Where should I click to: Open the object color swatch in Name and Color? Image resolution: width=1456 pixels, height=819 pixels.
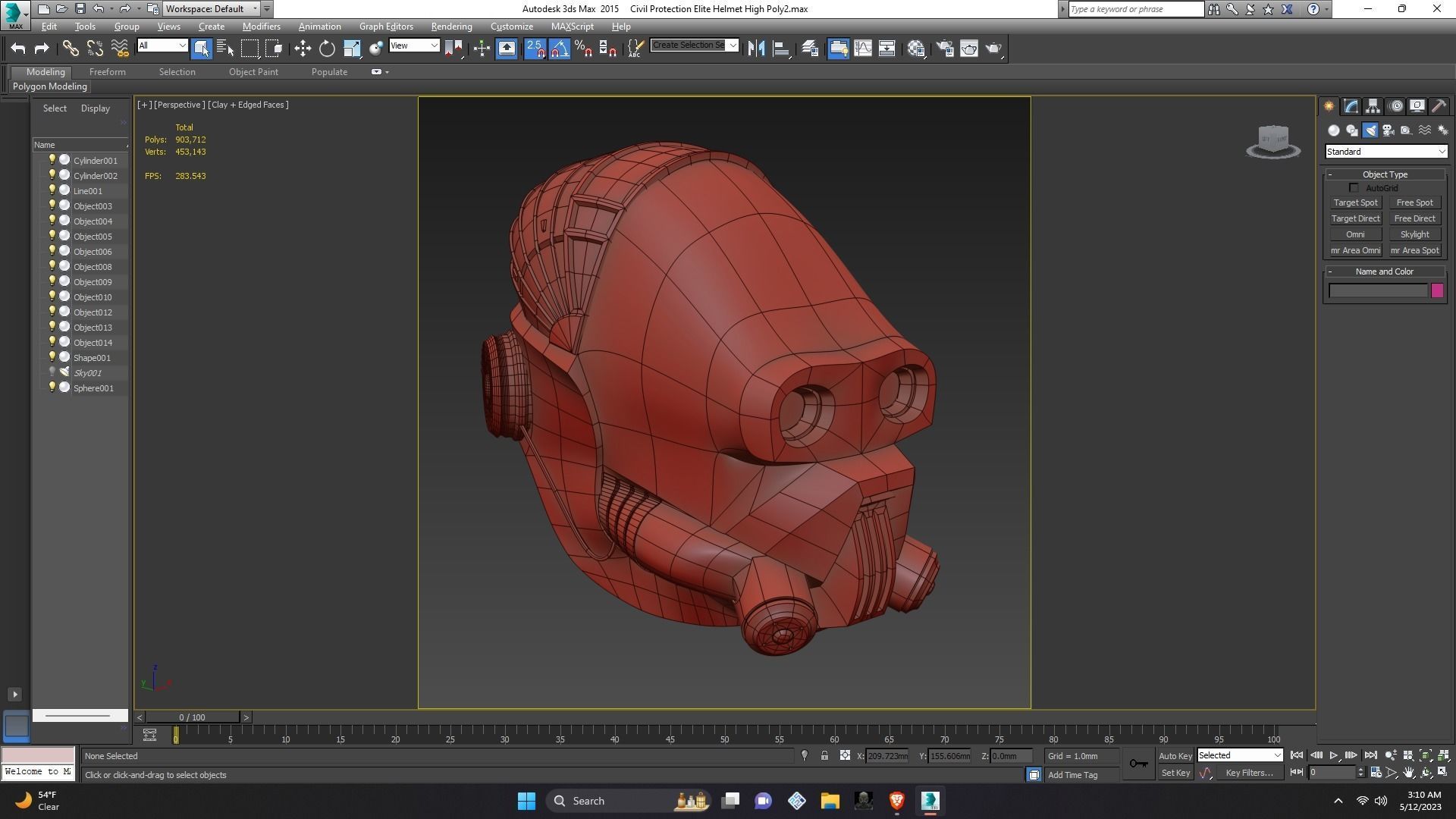click(1438, 290)
